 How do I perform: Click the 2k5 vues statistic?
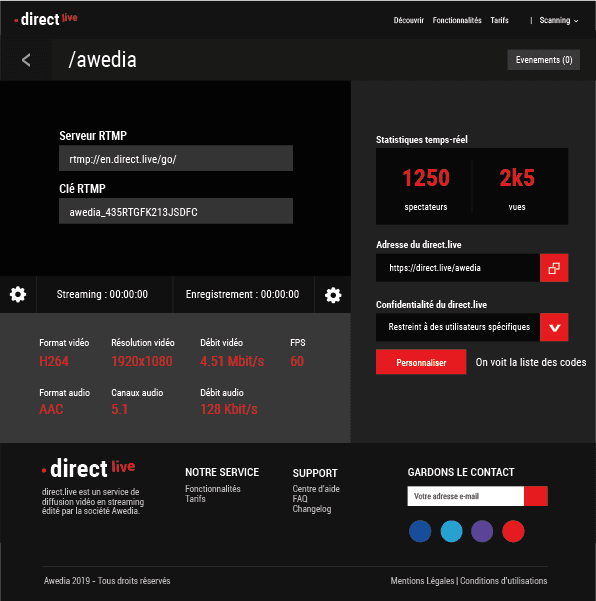517,188
